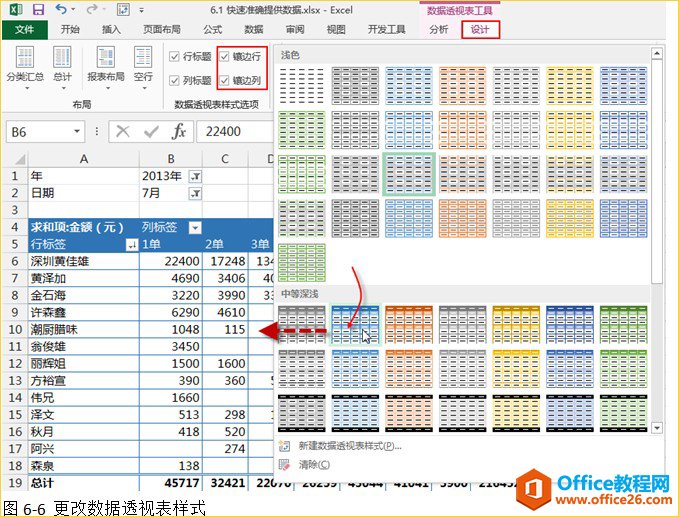Screen dimensions: 679x517
Task: Open the 文件 tab
Action: click(24, 29)
